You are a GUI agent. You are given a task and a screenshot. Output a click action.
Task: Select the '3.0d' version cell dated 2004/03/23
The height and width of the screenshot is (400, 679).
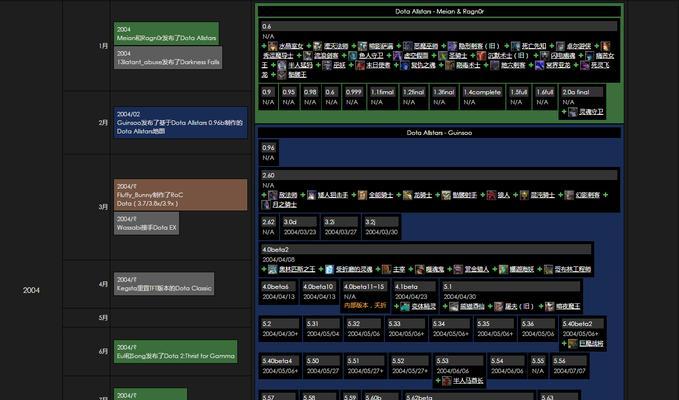point(300,227)
